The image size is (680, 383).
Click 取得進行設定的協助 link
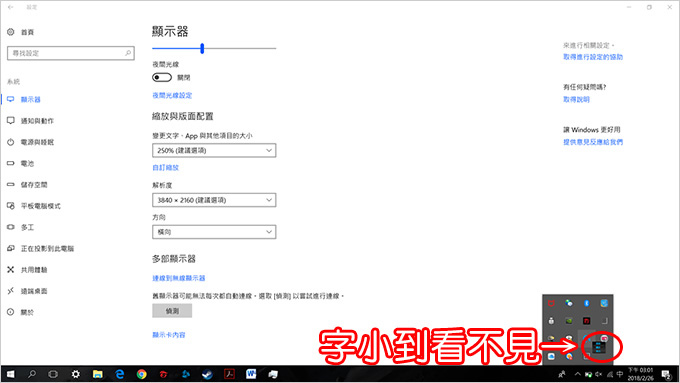coord(593,57)
